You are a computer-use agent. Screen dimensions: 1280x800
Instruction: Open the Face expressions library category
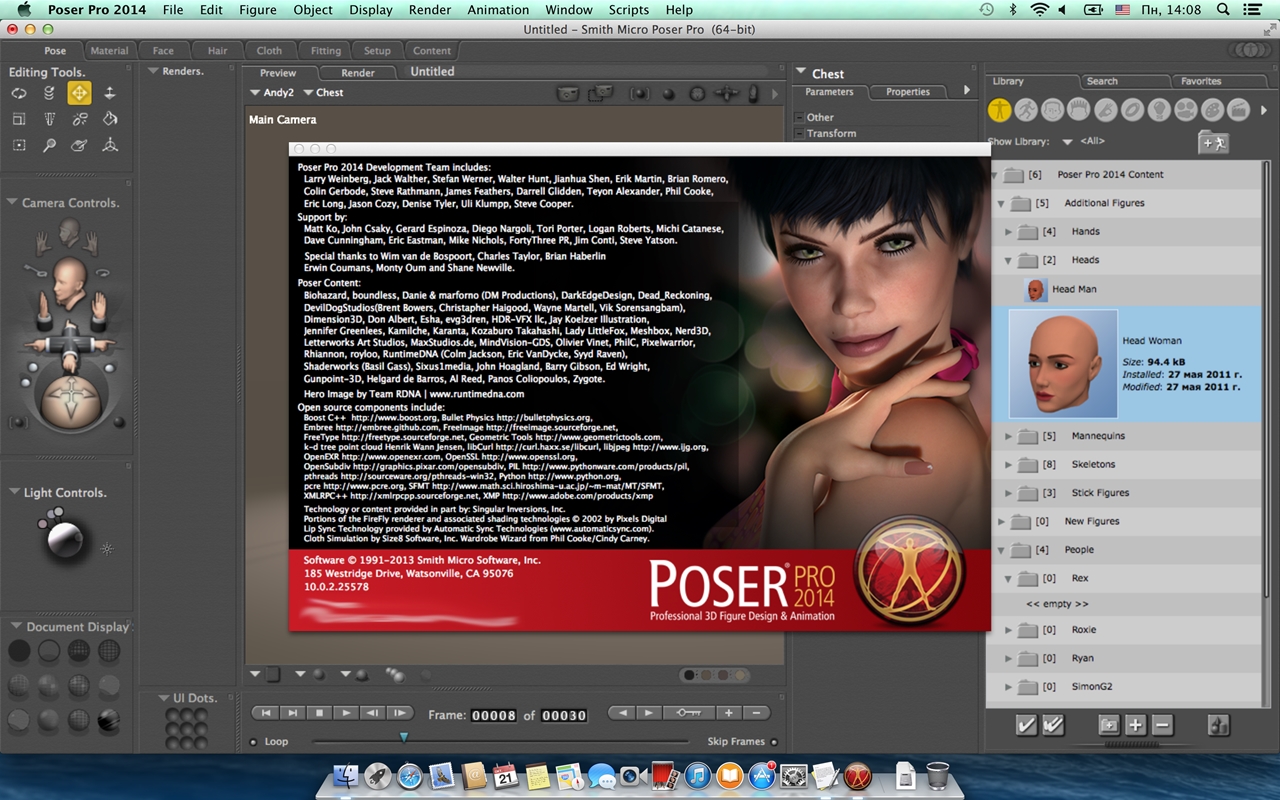(x=1052, y=110)
